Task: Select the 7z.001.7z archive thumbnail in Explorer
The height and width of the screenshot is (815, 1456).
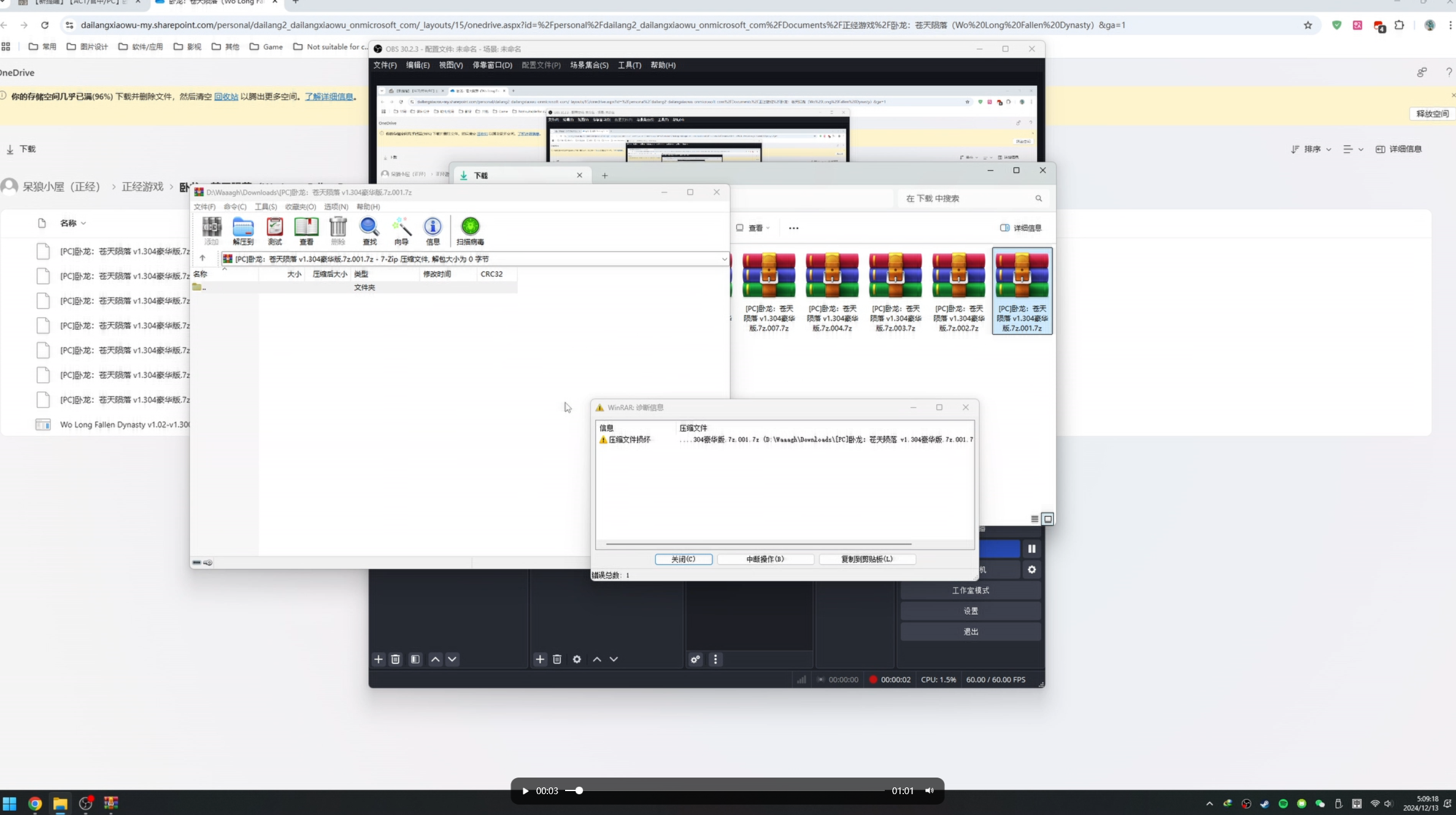Action: [1022, 291]
